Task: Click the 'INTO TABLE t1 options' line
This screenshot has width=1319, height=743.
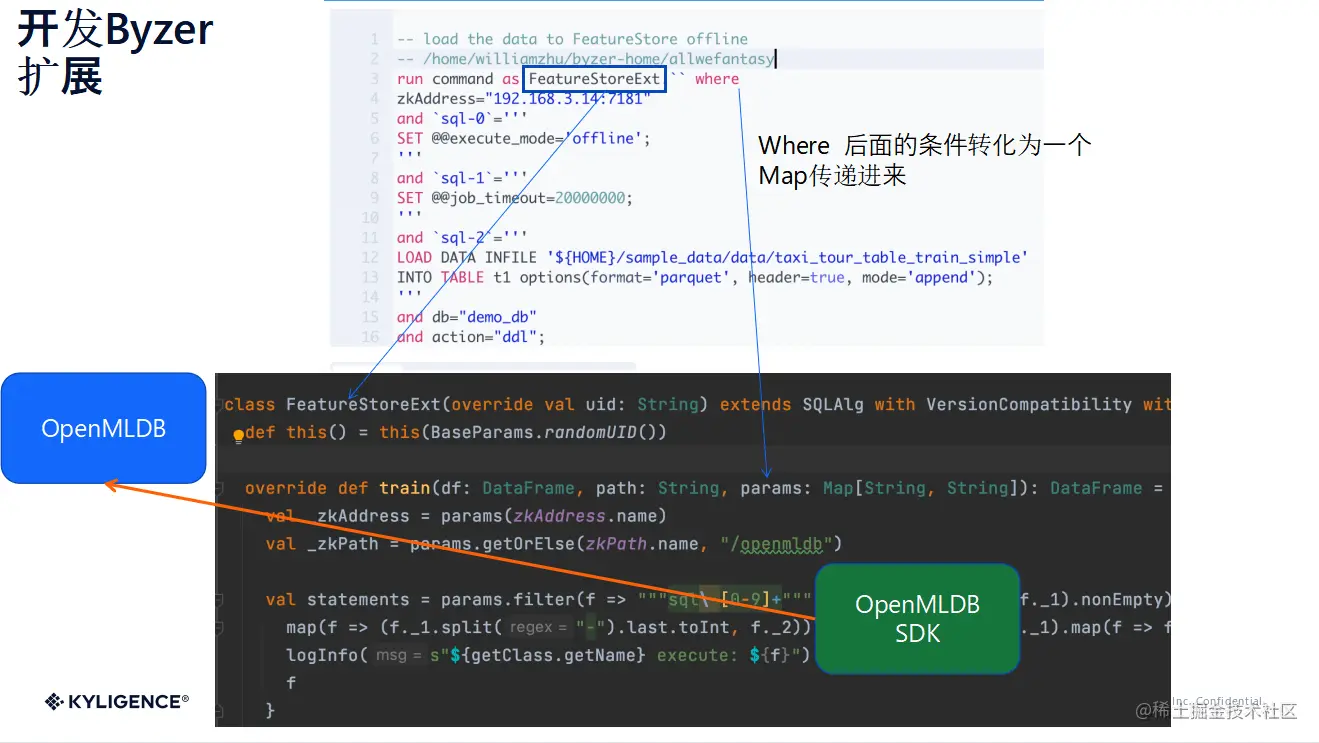Action: click(x=695, y=277)
